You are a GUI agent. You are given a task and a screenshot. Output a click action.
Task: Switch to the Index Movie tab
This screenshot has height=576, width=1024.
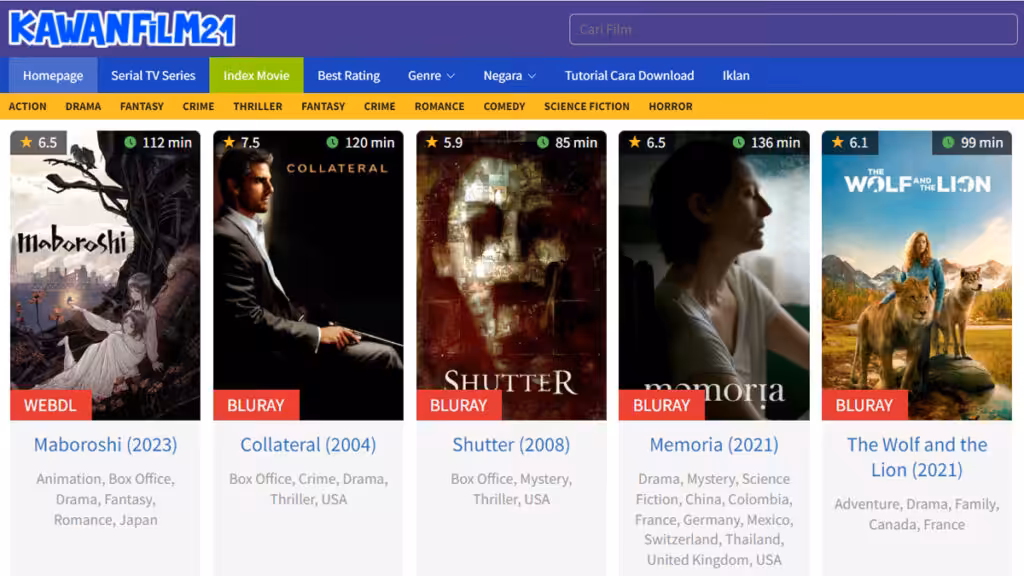pos(256,75)
